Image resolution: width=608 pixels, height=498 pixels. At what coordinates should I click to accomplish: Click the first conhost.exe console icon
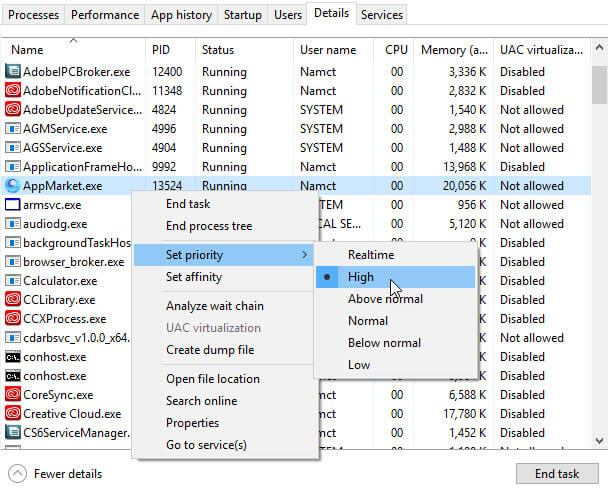point(13,356)
